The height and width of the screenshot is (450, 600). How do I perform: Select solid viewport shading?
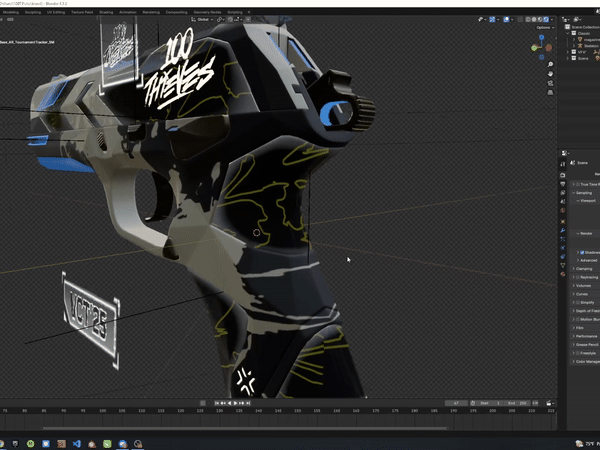534,19
